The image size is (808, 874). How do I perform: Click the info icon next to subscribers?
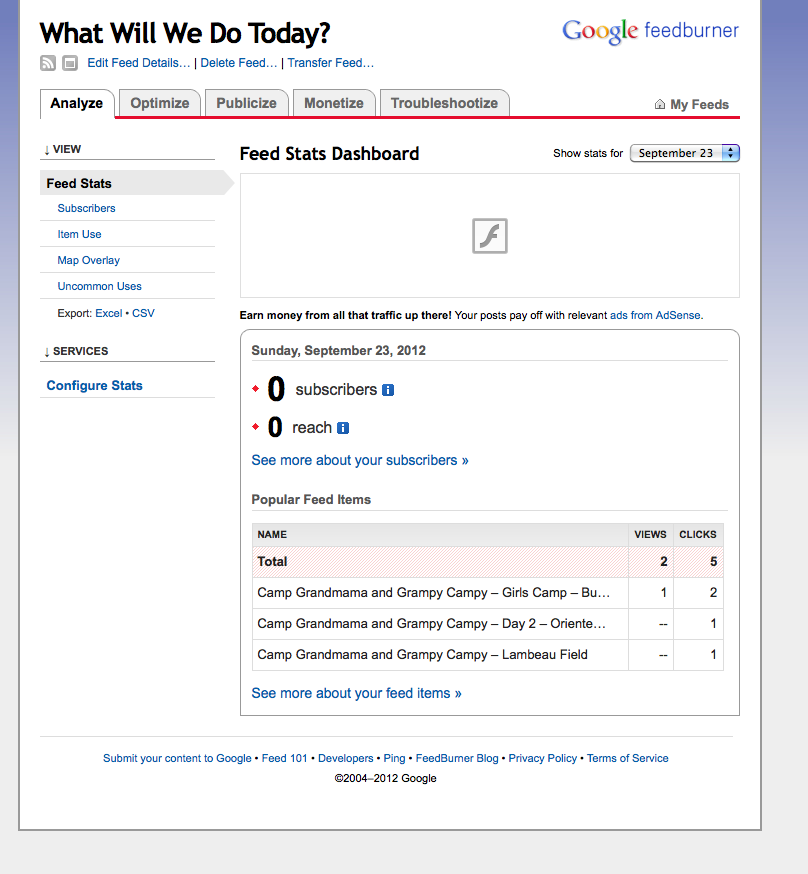[388, 390]
